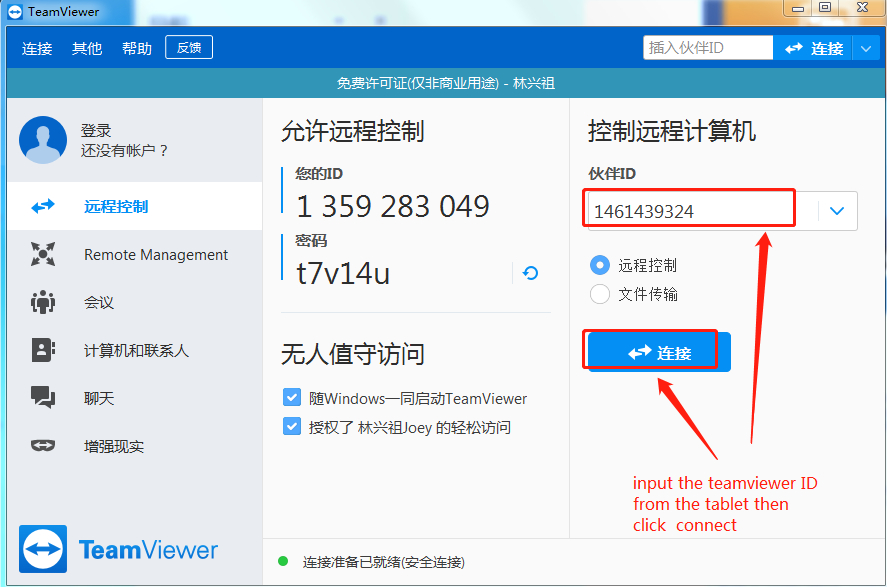The image size is (887, 587).
Task: Select the 文件传输 radio button
Action: [x=600, y=294]
